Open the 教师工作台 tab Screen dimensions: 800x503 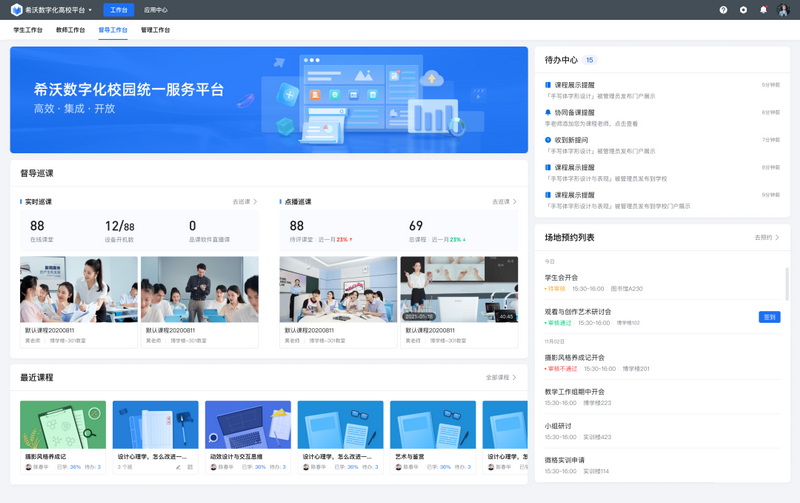[70, 30]
